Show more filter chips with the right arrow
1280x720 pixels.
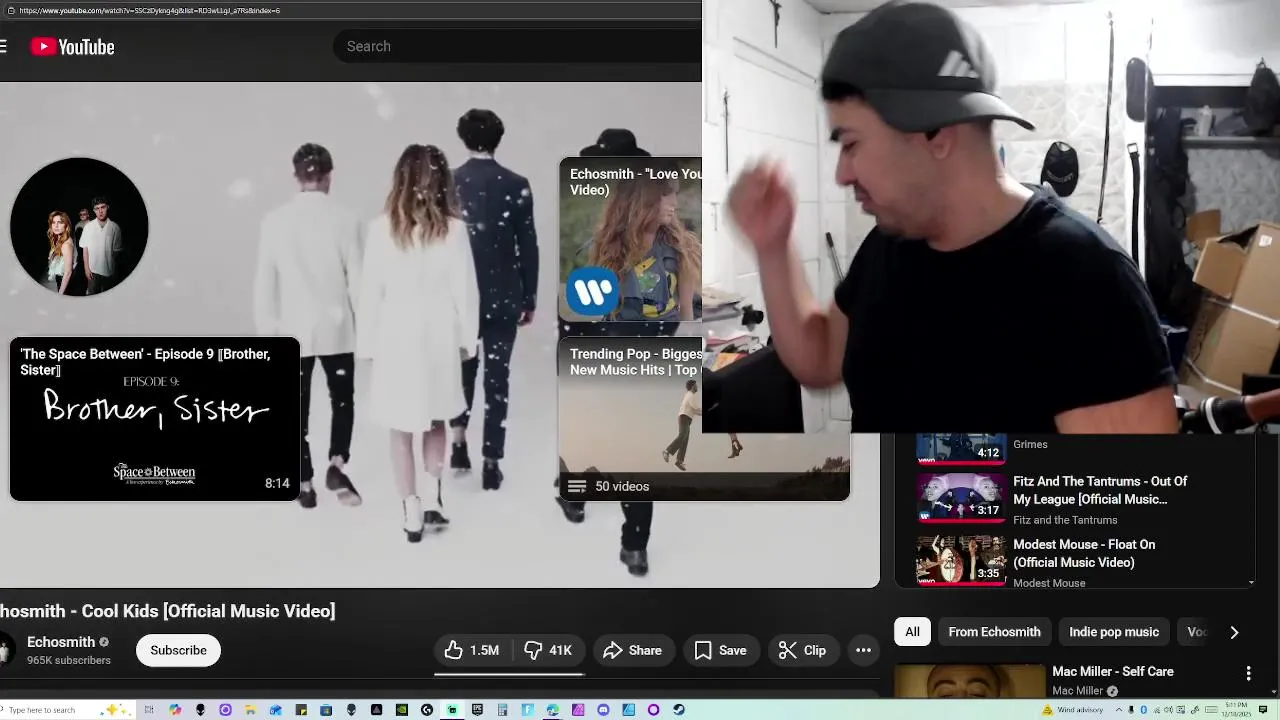(1234, 632)
